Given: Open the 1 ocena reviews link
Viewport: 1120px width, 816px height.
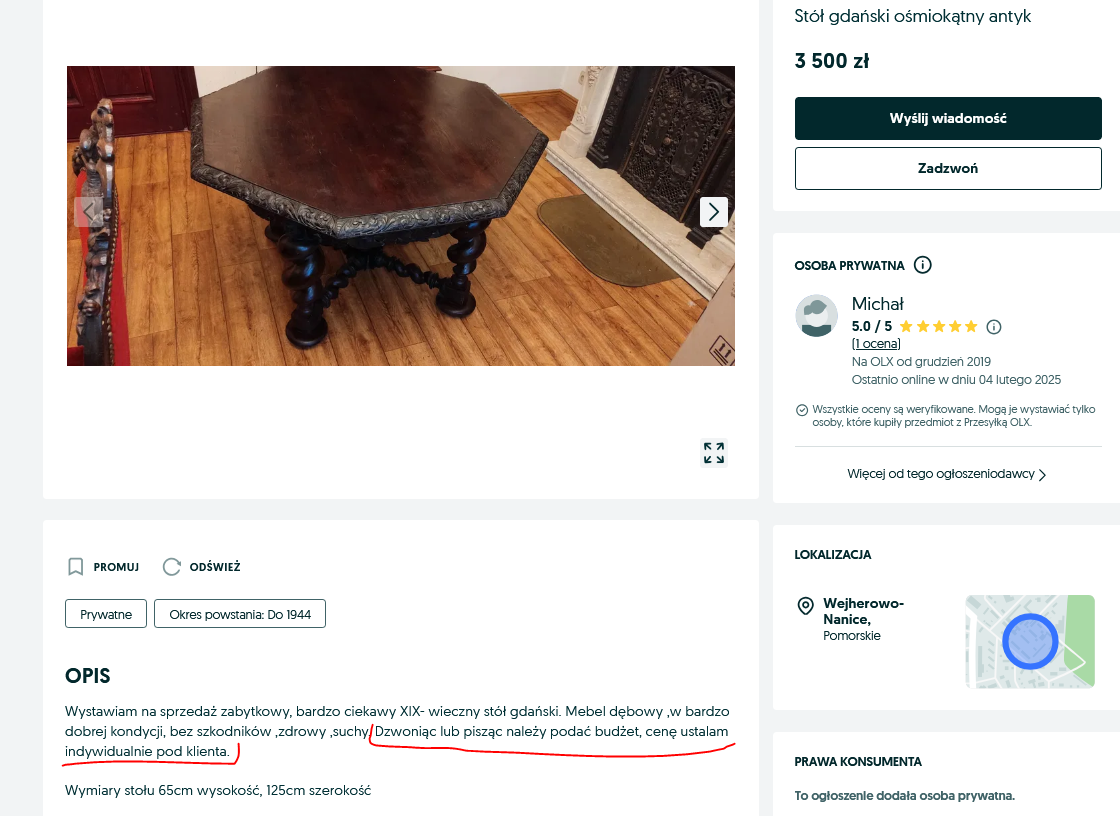Looking at the screenshot, I should click(876, 344).
